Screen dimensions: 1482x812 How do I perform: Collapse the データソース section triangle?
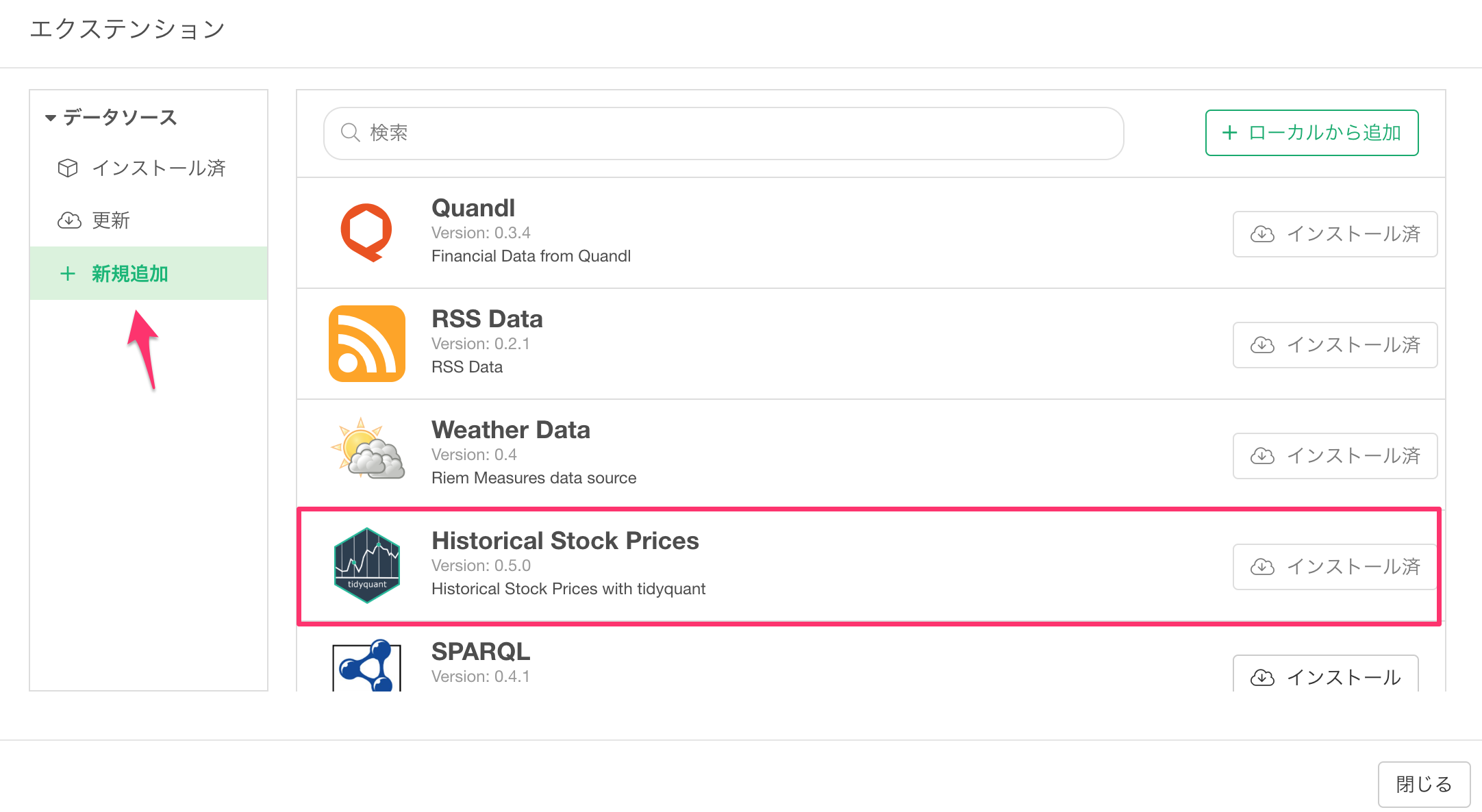tap(51, 118)
